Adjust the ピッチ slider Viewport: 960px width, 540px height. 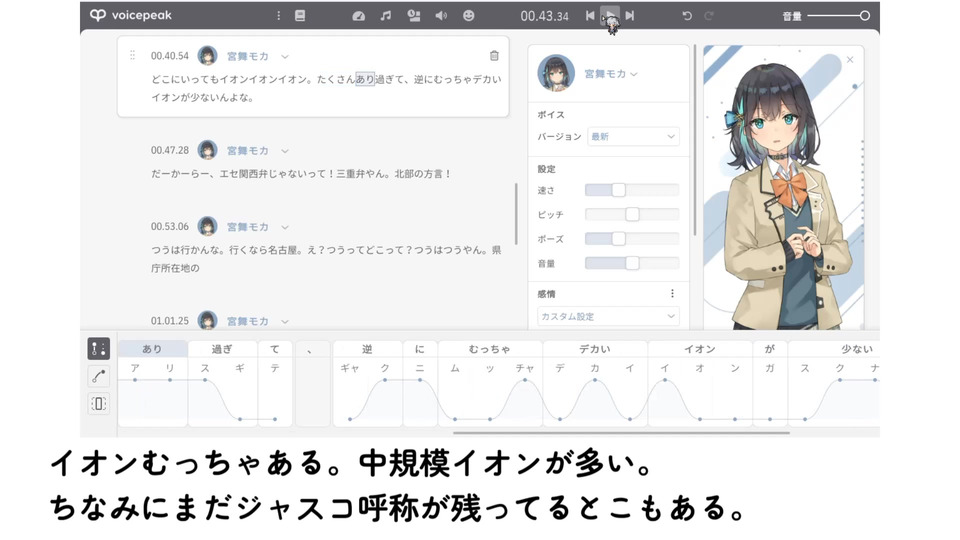[632, 214]
